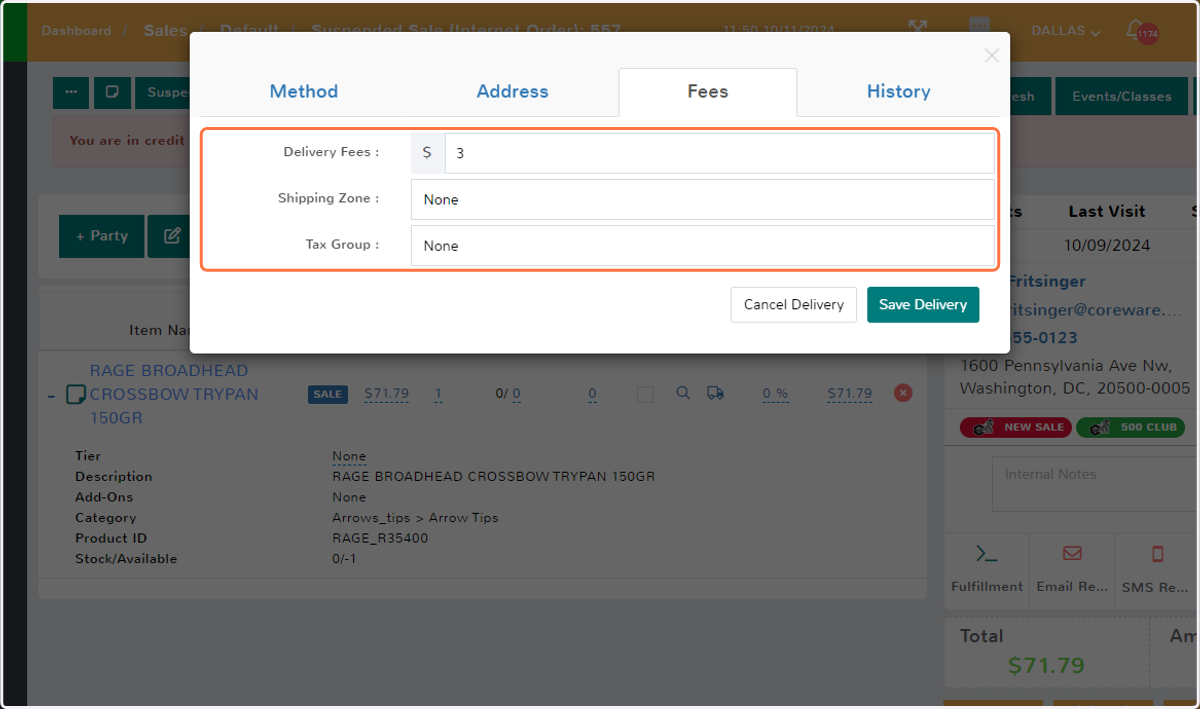Close the delivery dialog with X
Image resolution: width=1200 pixels, height=709 pixels.
[991, 56]
